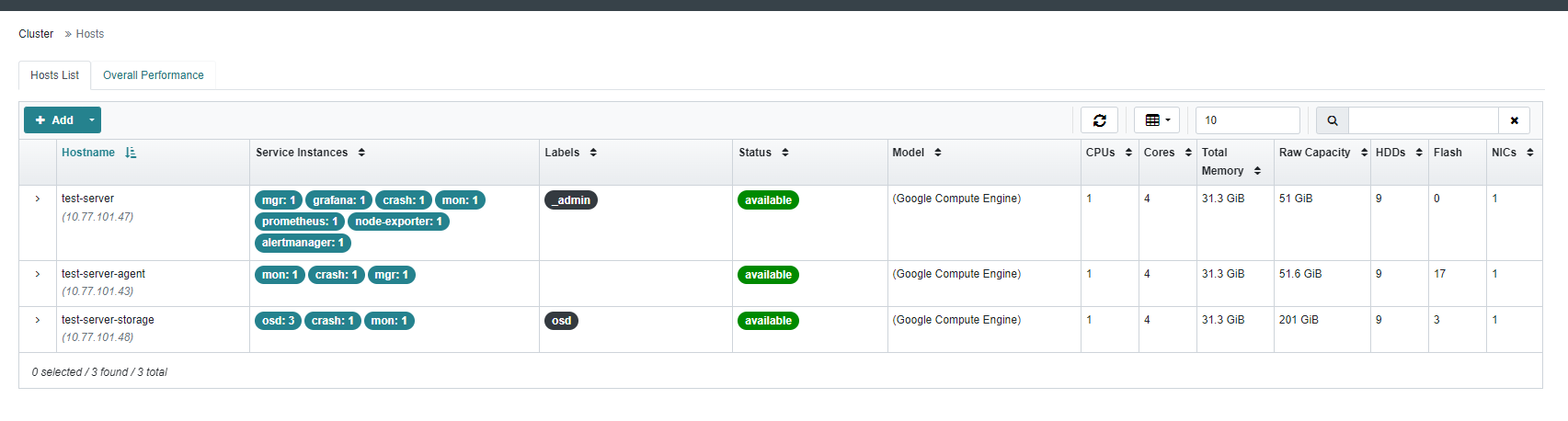The height and width of the screenshot is (421, 1568).
Task: Sort by Hostname sort icon
Action: [x=131, y=153]
